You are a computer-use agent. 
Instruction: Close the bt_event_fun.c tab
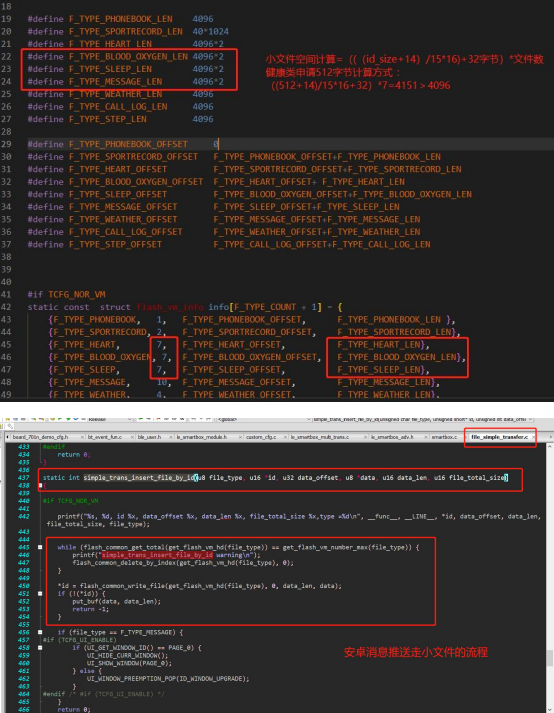132,437
